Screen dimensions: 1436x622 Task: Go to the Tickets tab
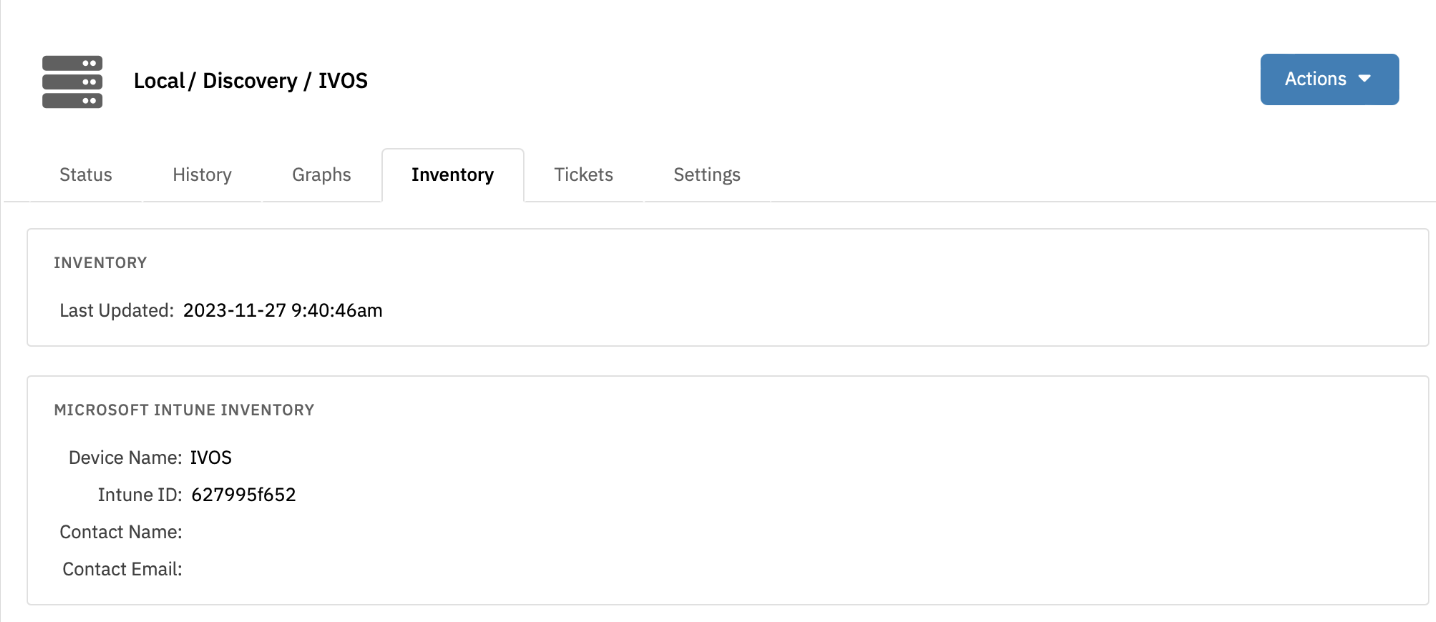pos(583,174)
